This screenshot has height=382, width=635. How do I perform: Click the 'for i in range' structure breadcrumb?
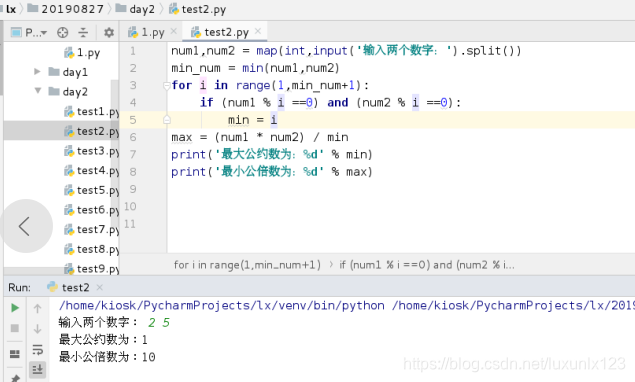(x=247, y=265)
